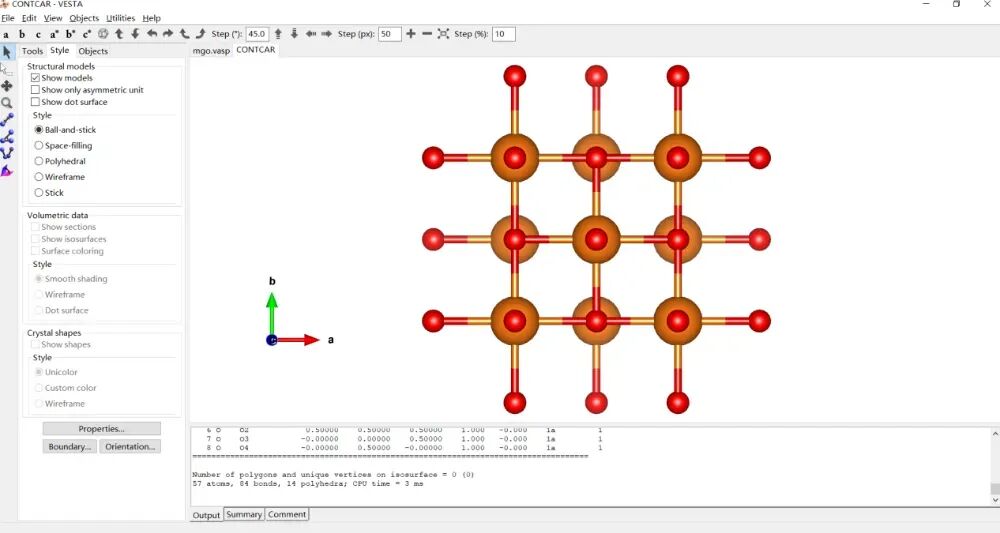Open the Comment tab
Screen dimensions: 1000x533
[287, 515]
